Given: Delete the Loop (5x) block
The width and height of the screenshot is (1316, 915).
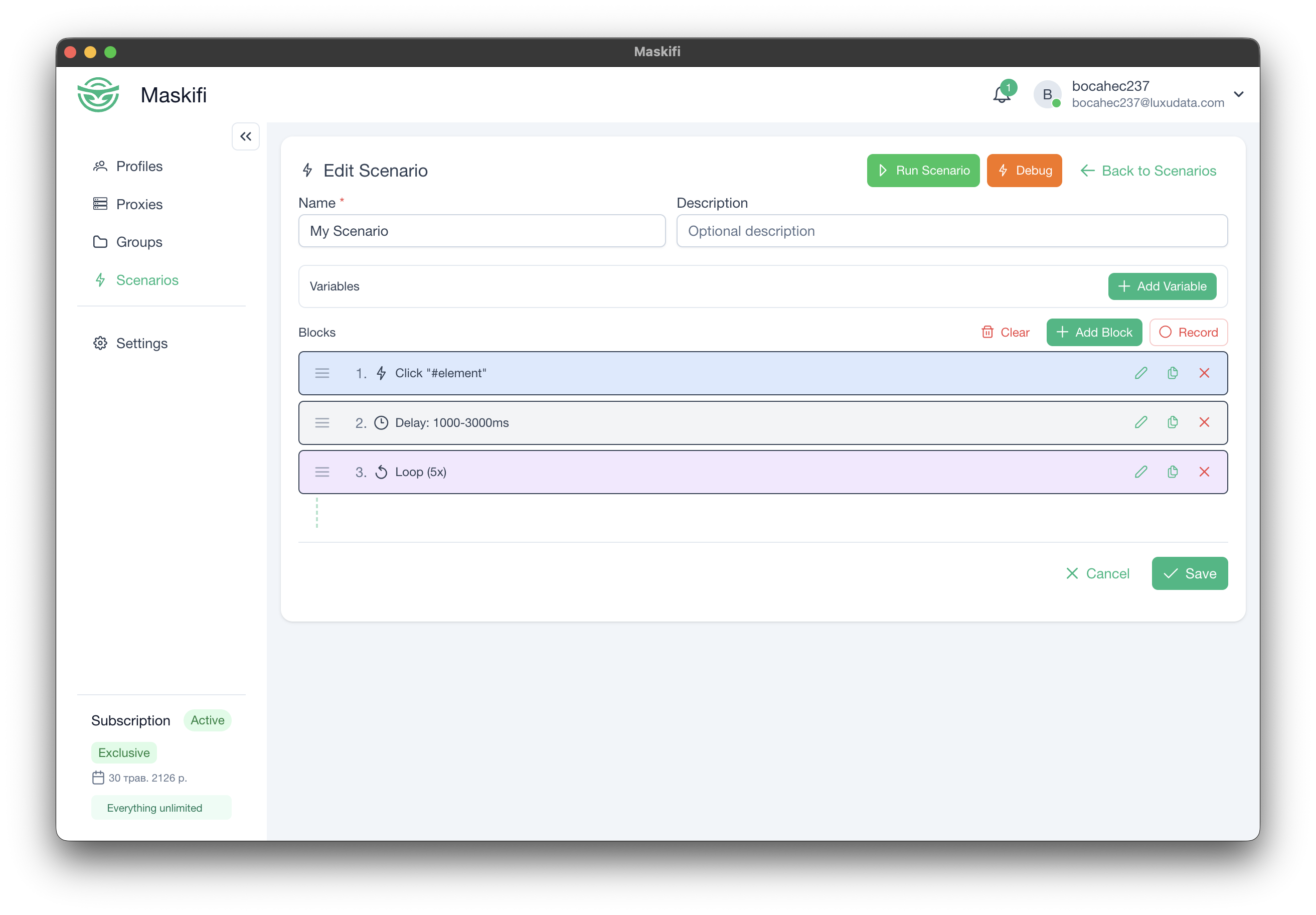Looking at the screenshot, I should [1204, 472].
